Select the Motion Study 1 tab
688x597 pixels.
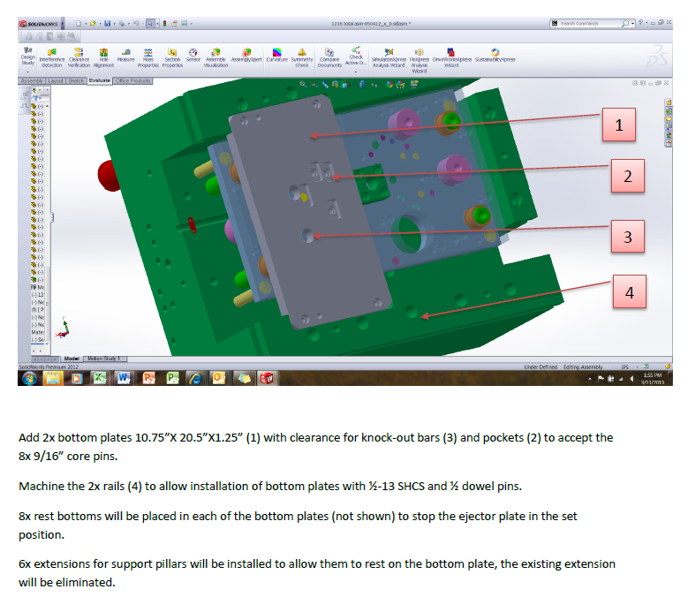104,357
